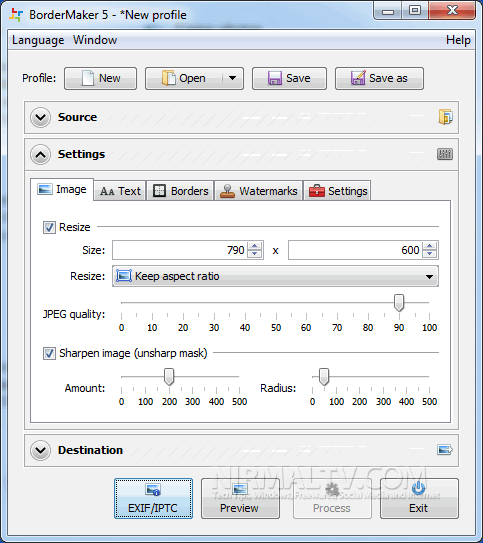The image size is (483, 543).
Task: Click the 'Amount:' label
Action: (85, 388)
